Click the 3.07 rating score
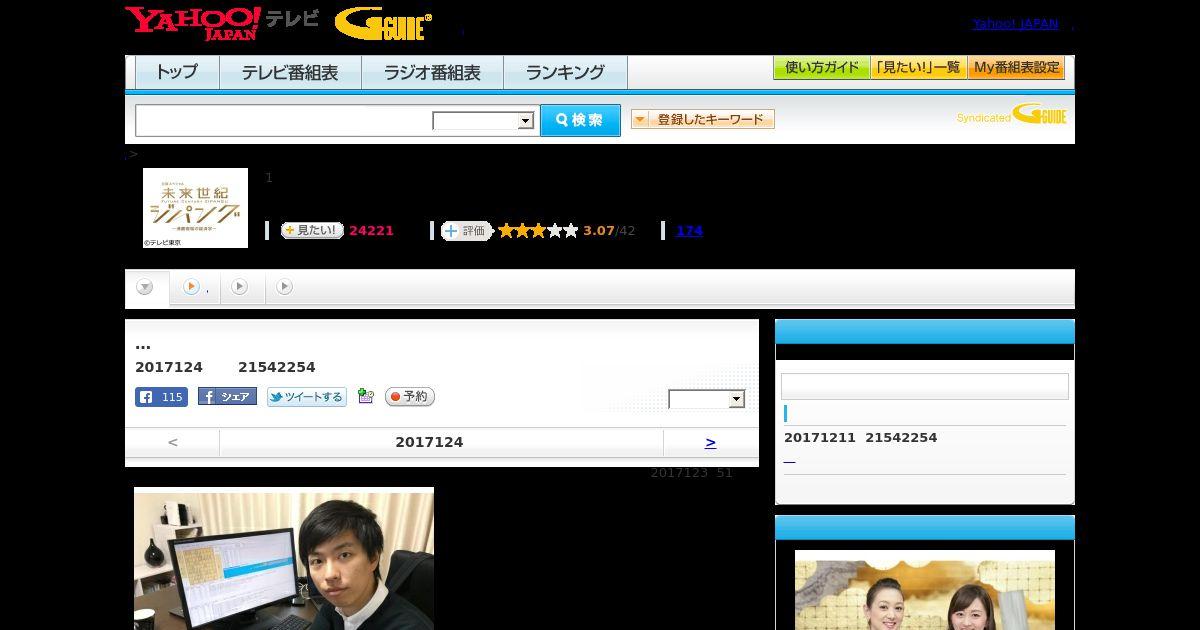 tap(599, 231)
